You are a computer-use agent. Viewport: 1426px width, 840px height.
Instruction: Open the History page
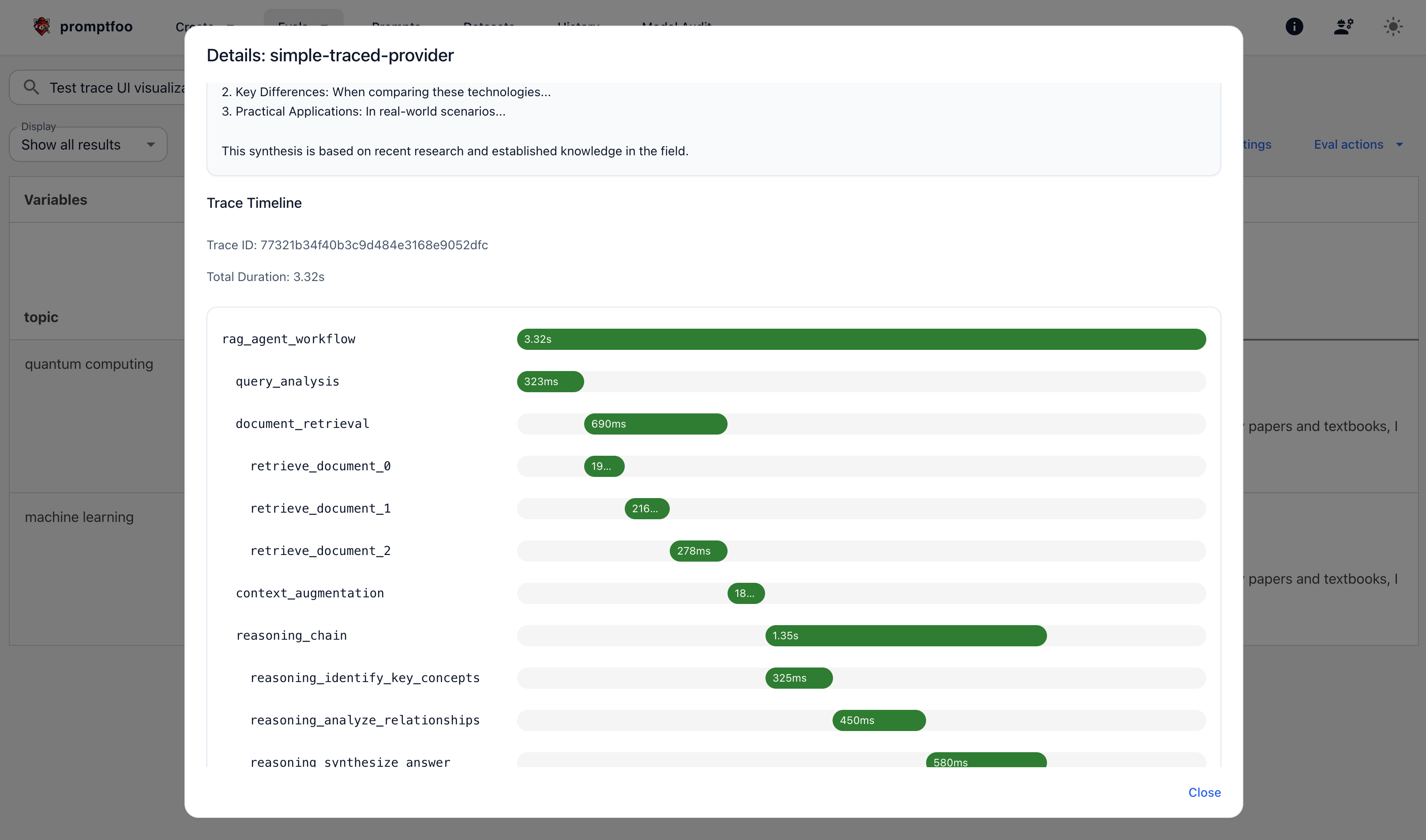click(578, 26)
